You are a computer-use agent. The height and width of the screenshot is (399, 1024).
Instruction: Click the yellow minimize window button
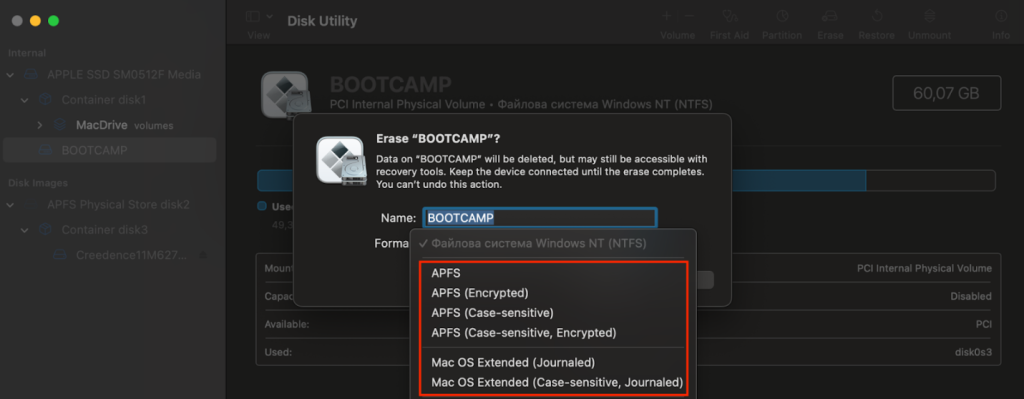tap(35, 21)
